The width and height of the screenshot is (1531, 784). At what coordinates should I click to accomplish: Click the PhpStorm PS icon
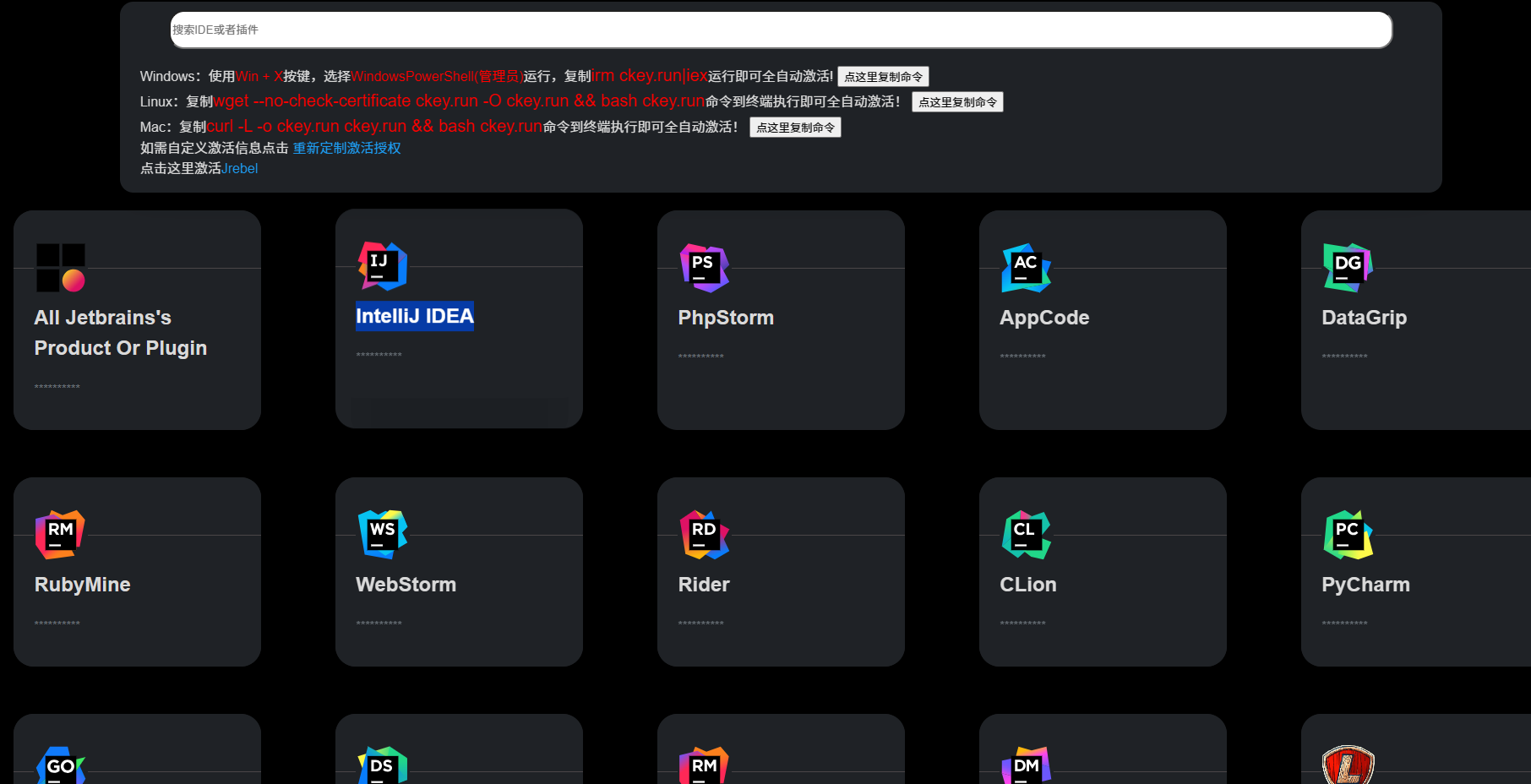(x=705, y=268)
